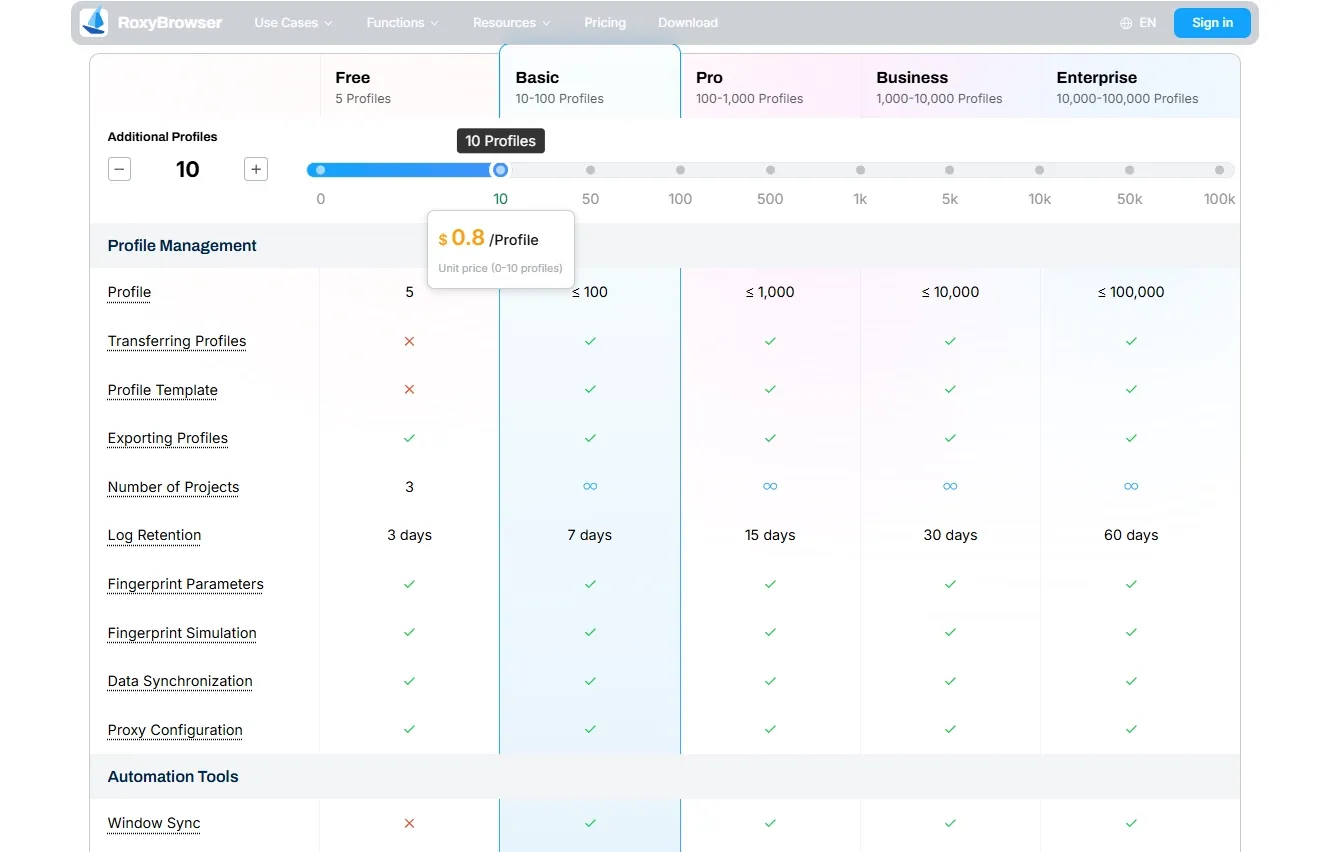1329x852 pixels.
Task: Click the '$ 0.8 /Profile' price tooltip
Action: [501, 249]
